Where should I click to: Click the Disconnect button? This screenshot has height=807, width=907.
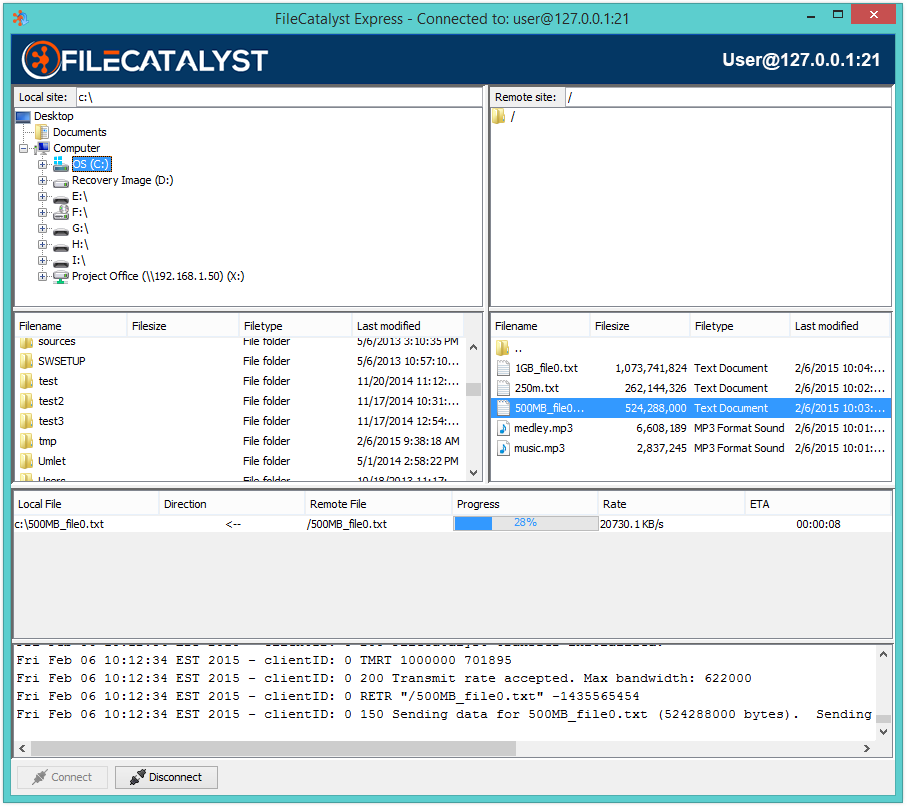pyautogui.click(x=166, y=777)
